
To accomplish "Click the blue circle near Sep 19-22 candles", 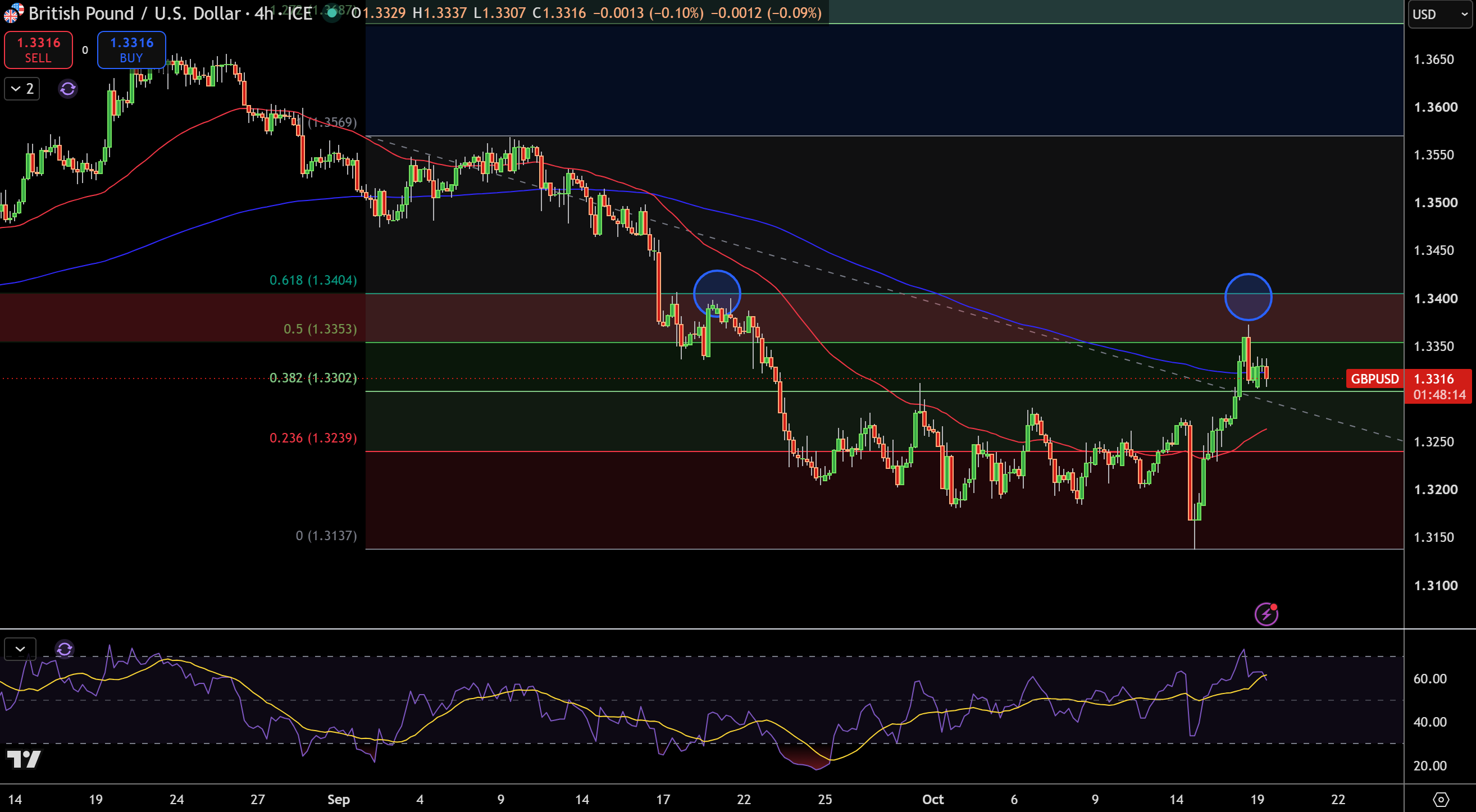I will [x=717, y=293].
